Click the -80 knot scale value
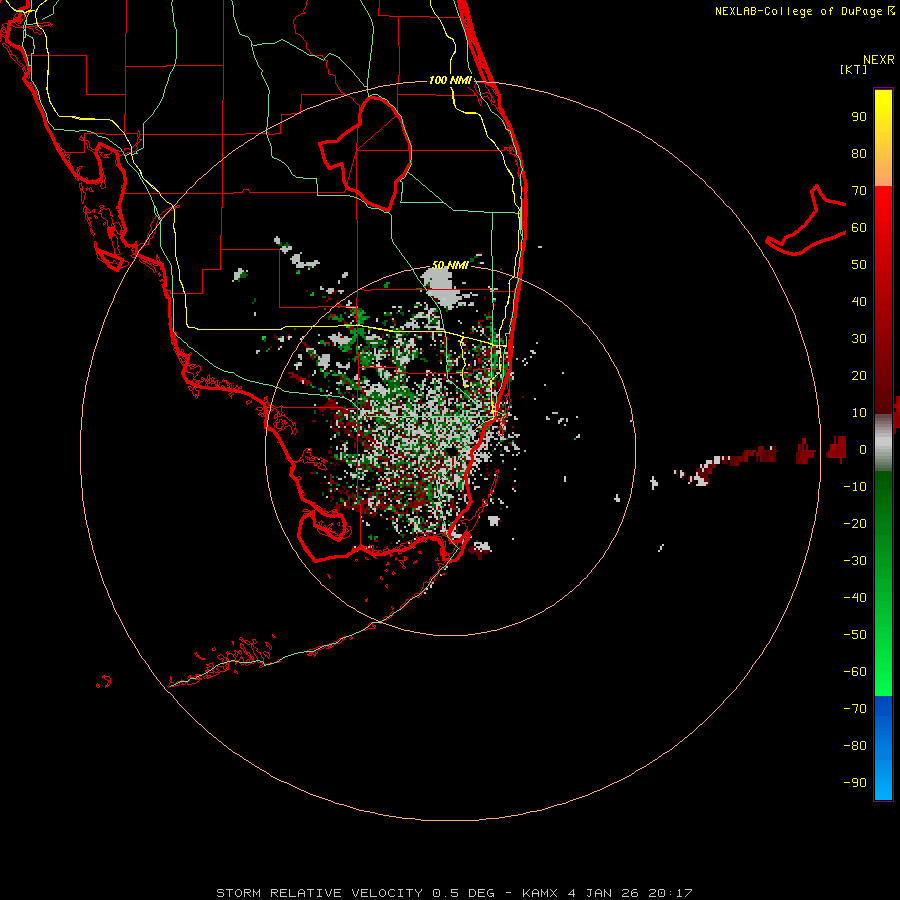The image size is (900, 900). 855,746
